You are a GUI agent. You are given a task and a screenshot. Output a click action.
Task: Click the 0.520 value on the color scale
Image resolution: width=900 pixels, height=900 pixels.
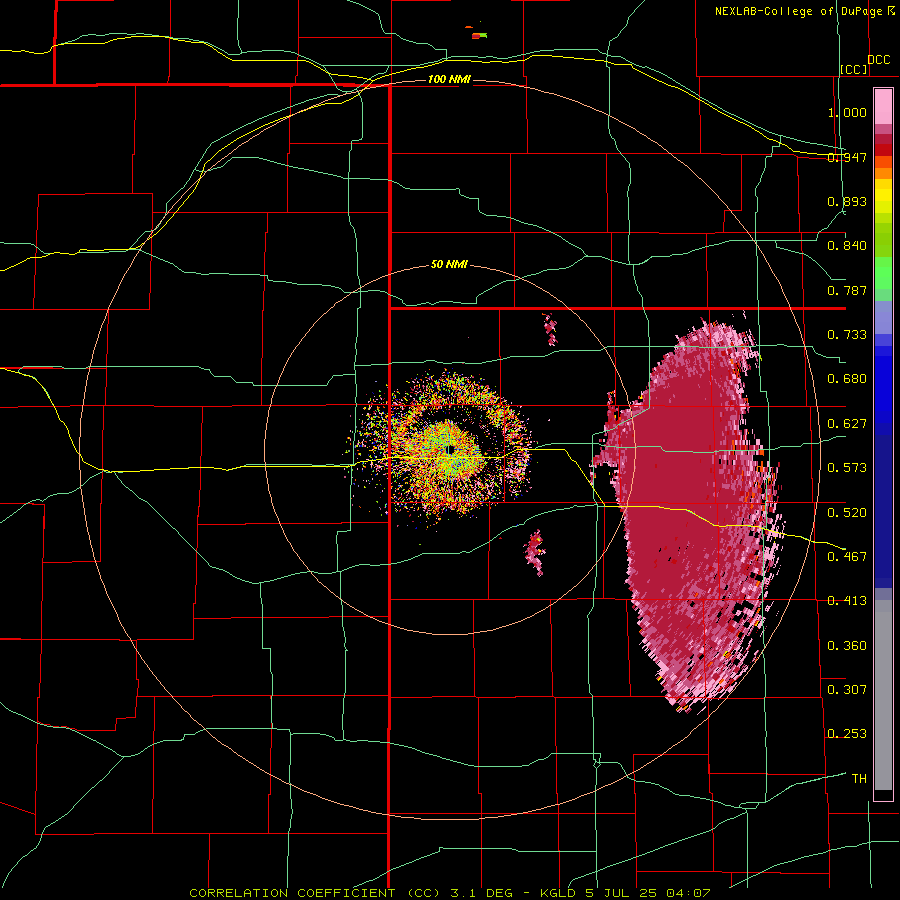[x=847, y=513]
